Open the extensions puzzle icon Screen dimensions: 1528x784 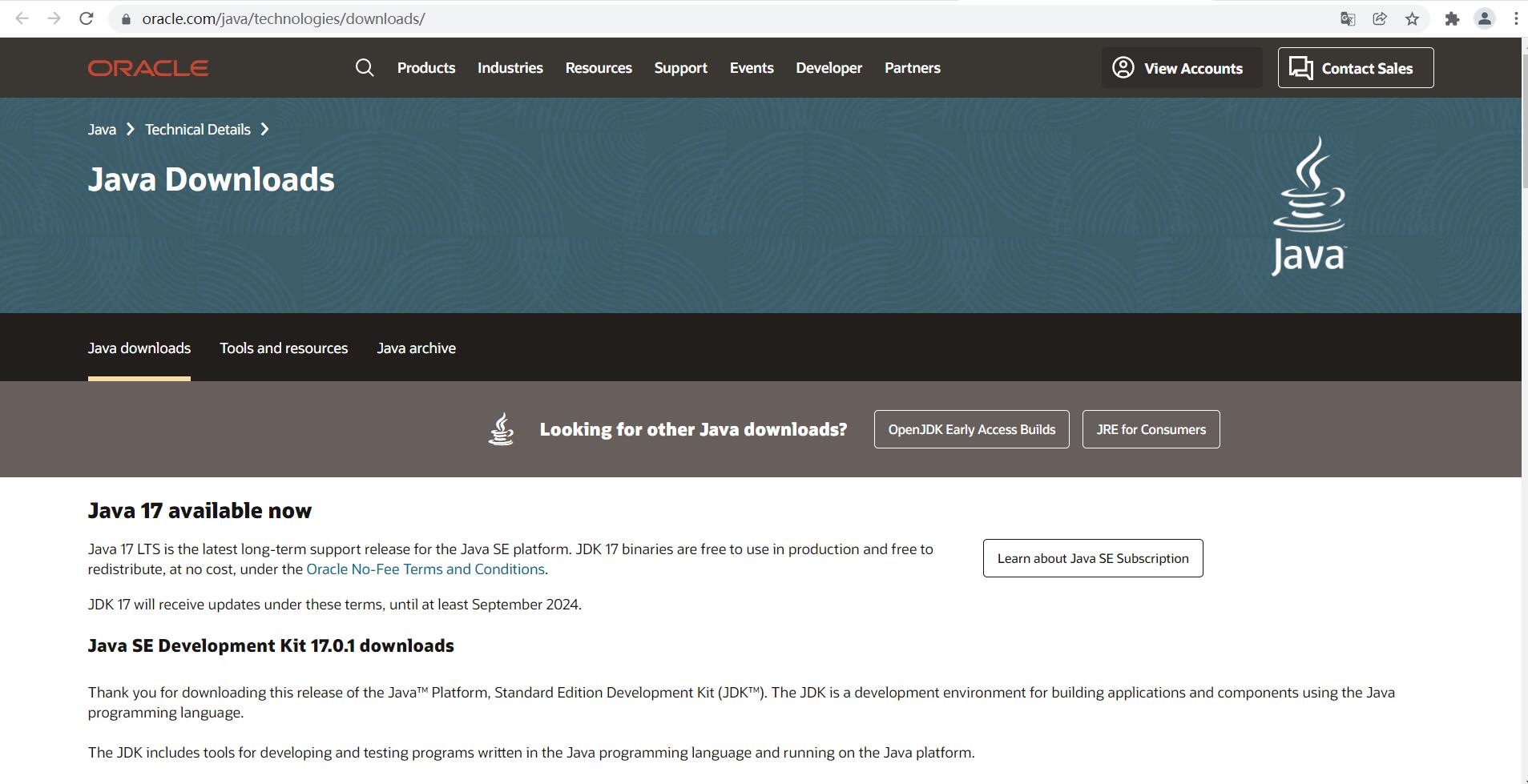[1452, 18]
